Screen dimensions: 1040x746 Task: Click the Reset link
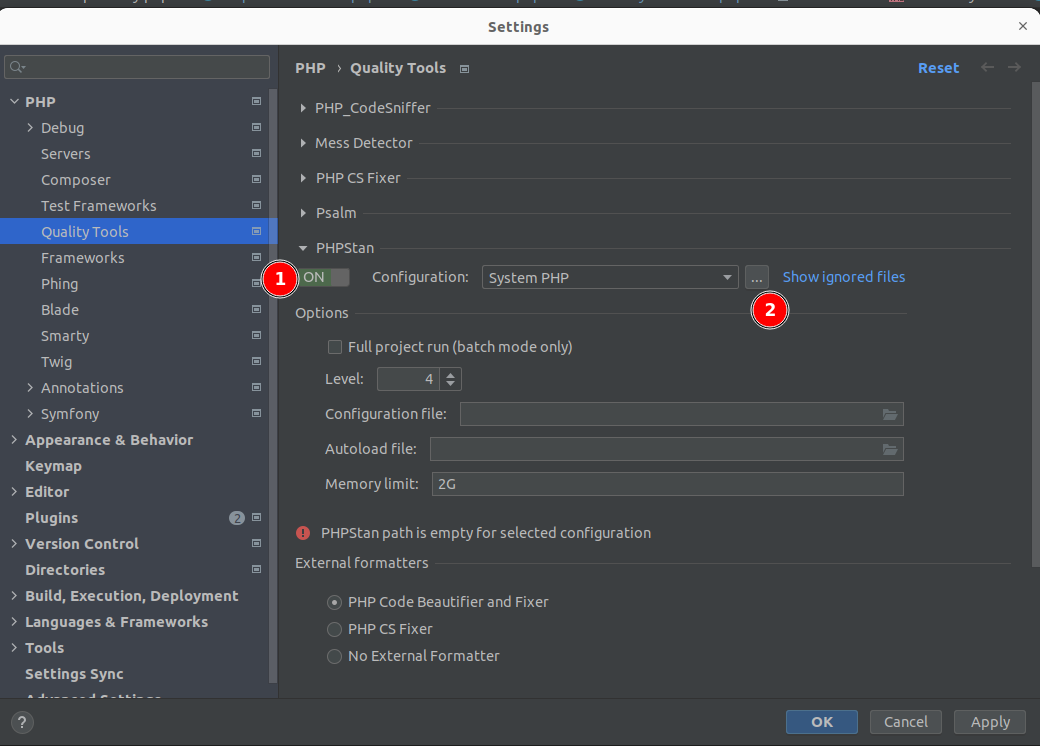938,68
